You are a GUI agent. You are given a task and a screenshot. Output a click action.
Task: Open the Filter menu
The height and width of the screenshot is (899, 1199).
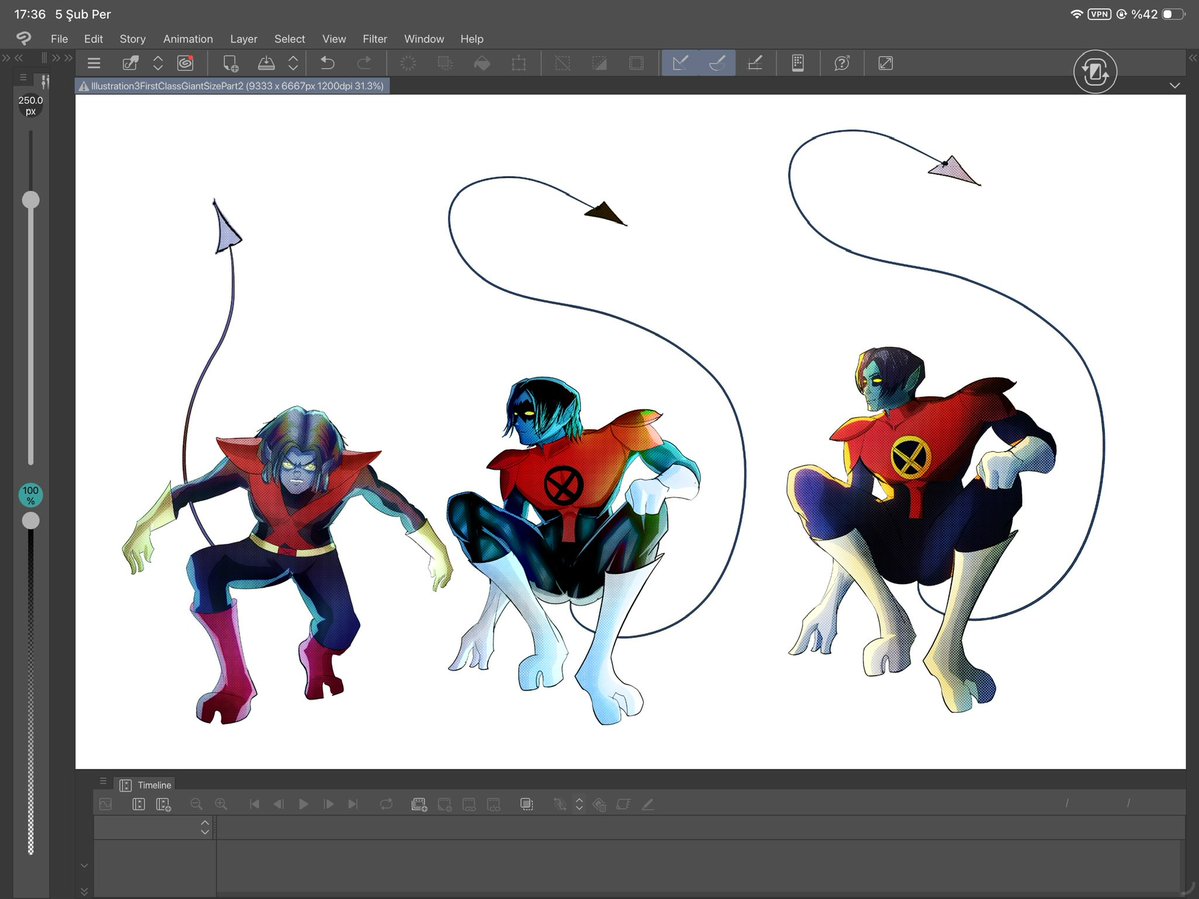click(x=375, y=39)
